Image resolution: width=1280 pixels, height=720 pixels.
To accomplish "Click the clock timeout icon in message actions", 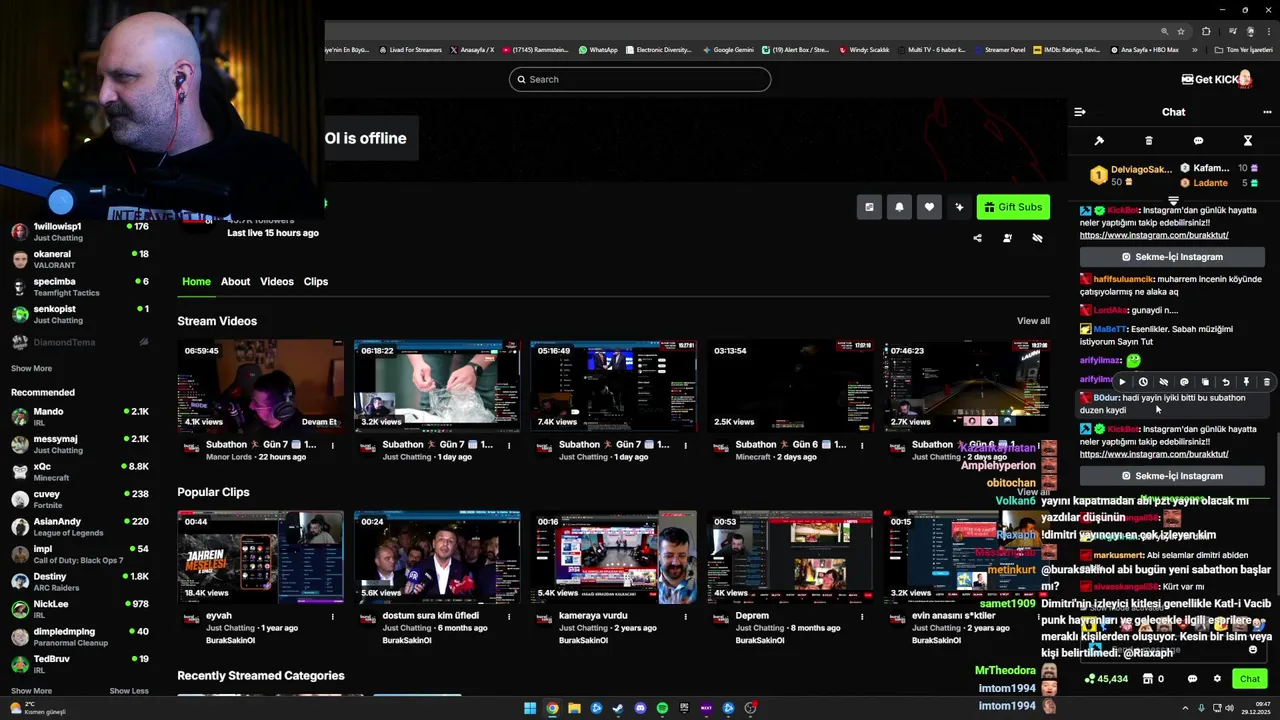I will pyautogui.click(x=1143, y=382).
